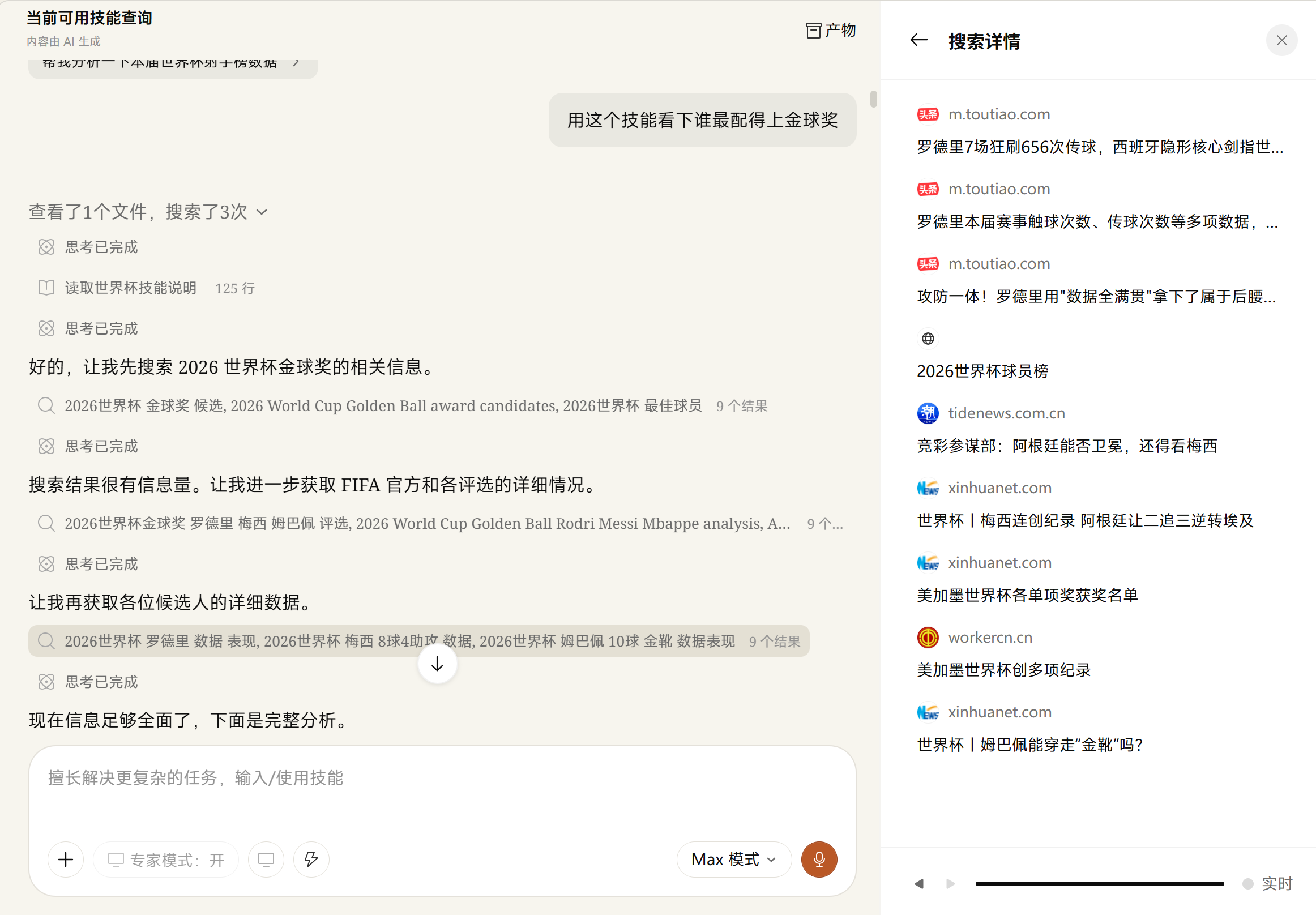Open workercn result 美加墨世界杯创多项纪录

click(1003, 654)
